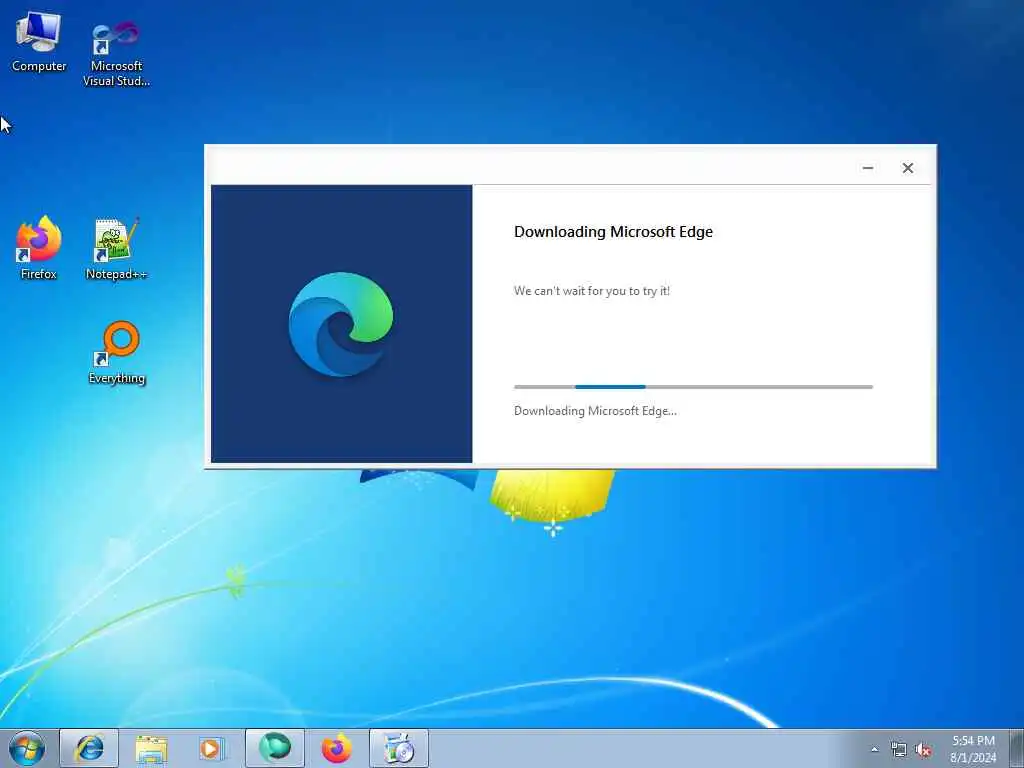Open Firefox from the taskbar
The width and height of the screenshot is (1024, 768).
[x=337, y=748]
